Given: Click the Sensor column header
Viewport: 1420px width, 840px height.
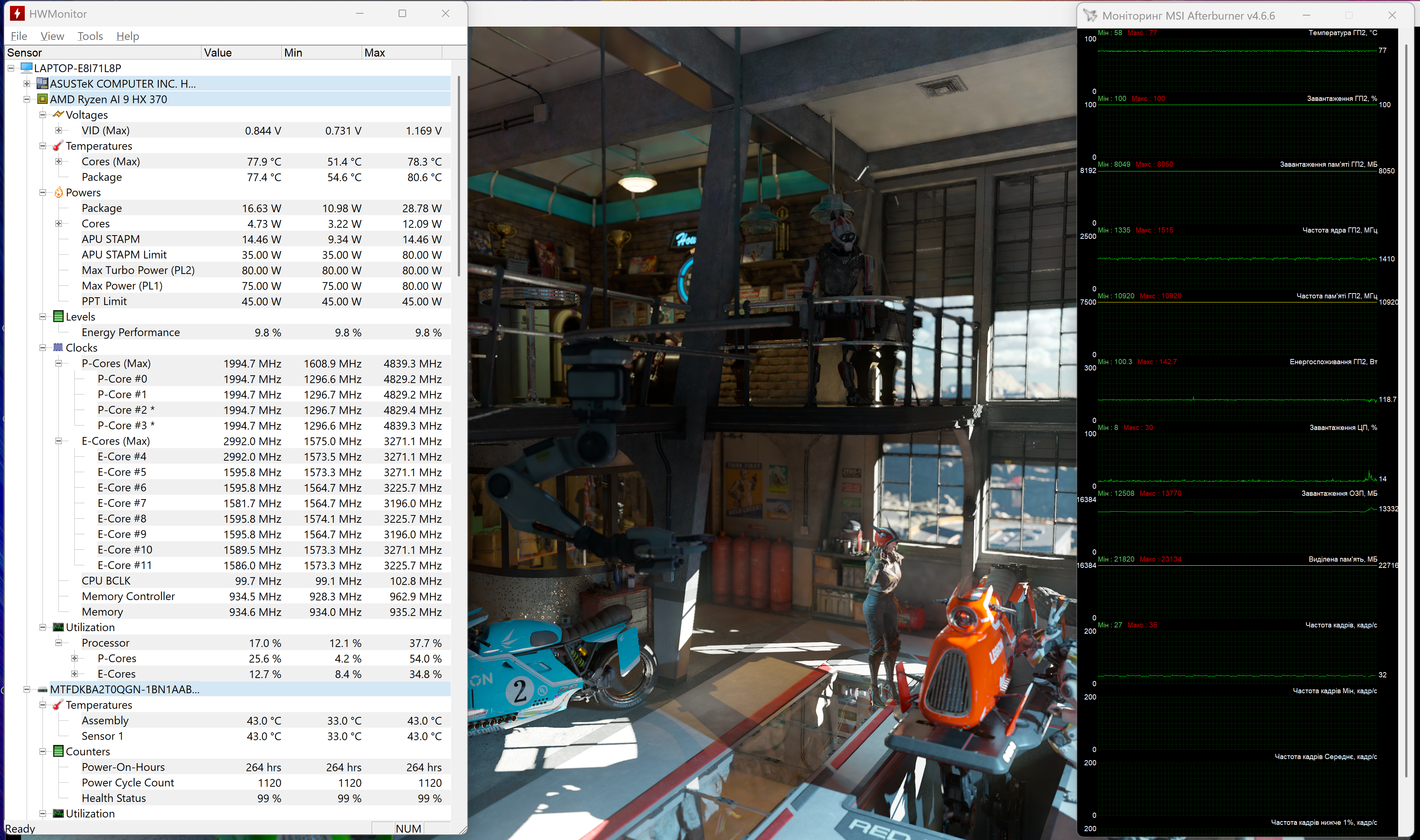Looking at the screenshot, I should click(102, 52).
